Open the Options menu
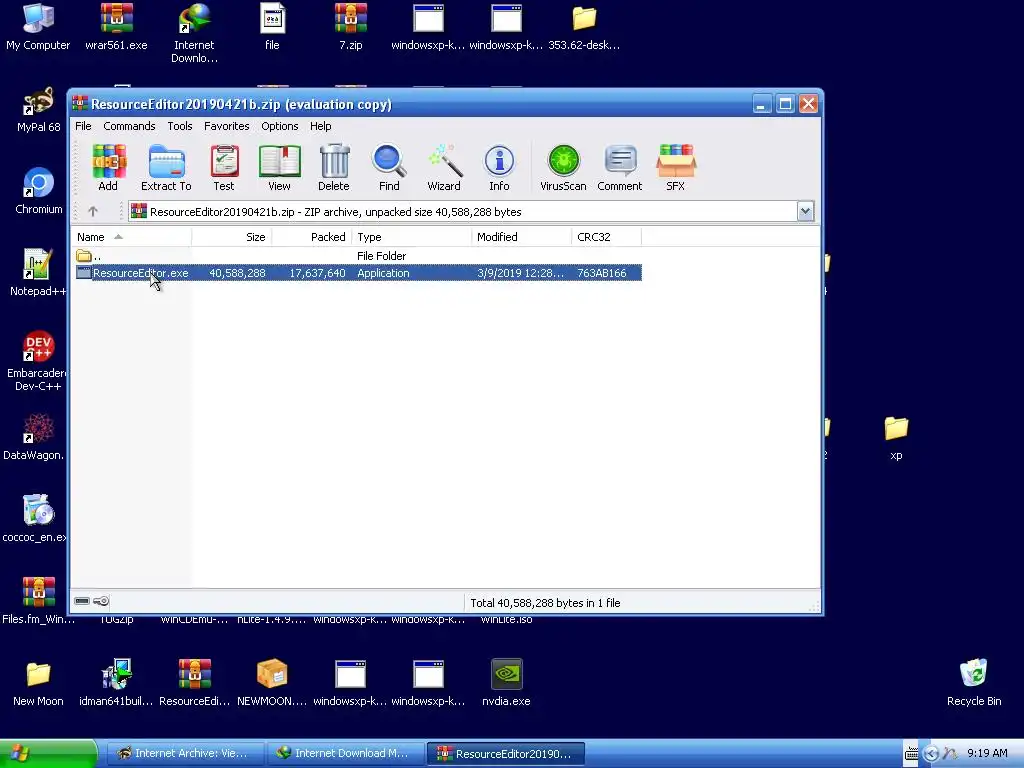This screenshot has width=1024, height=768. [x=280, y=126]
